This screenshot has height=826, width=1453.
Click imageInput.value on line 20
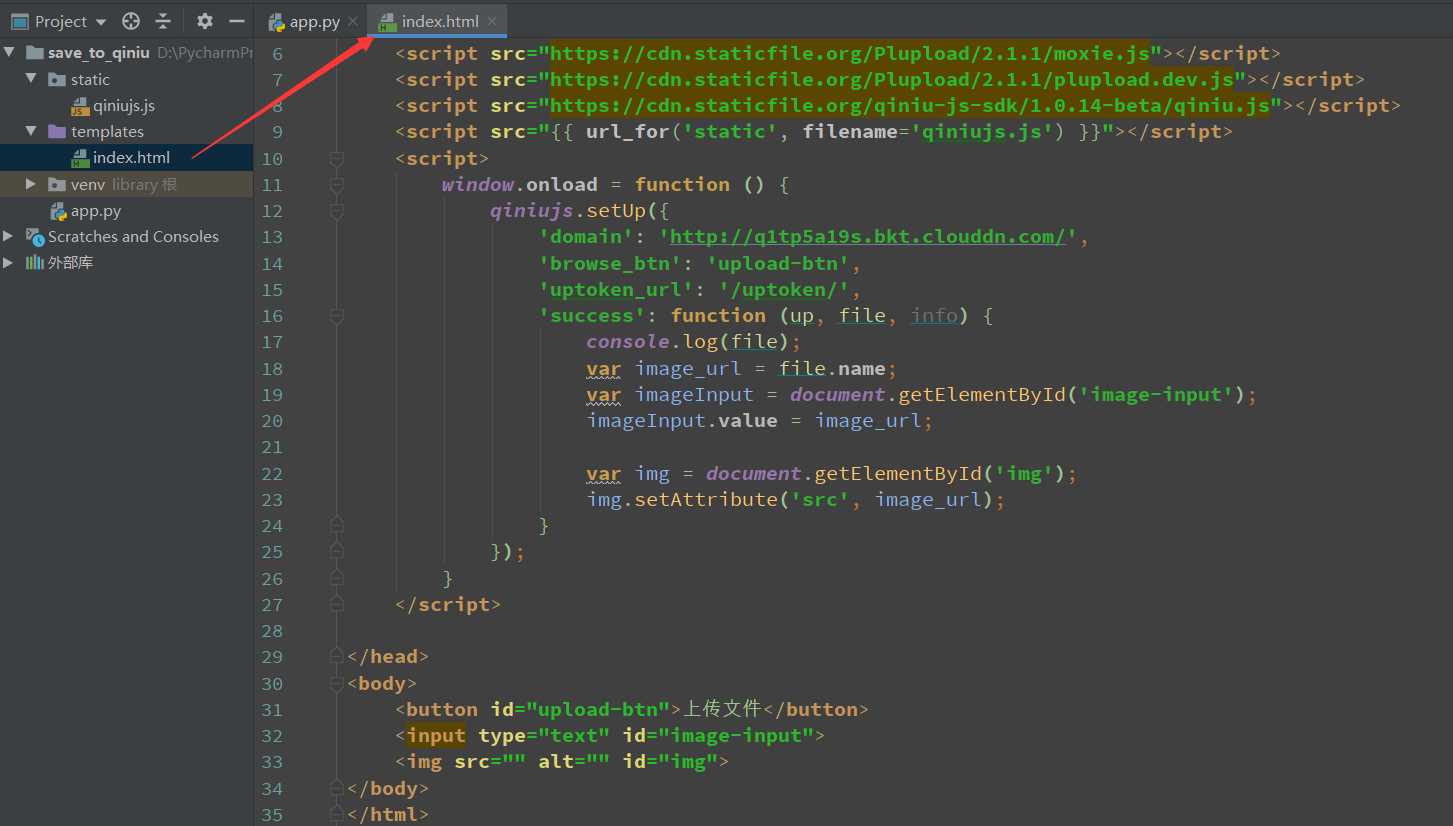tap(682, 420)
